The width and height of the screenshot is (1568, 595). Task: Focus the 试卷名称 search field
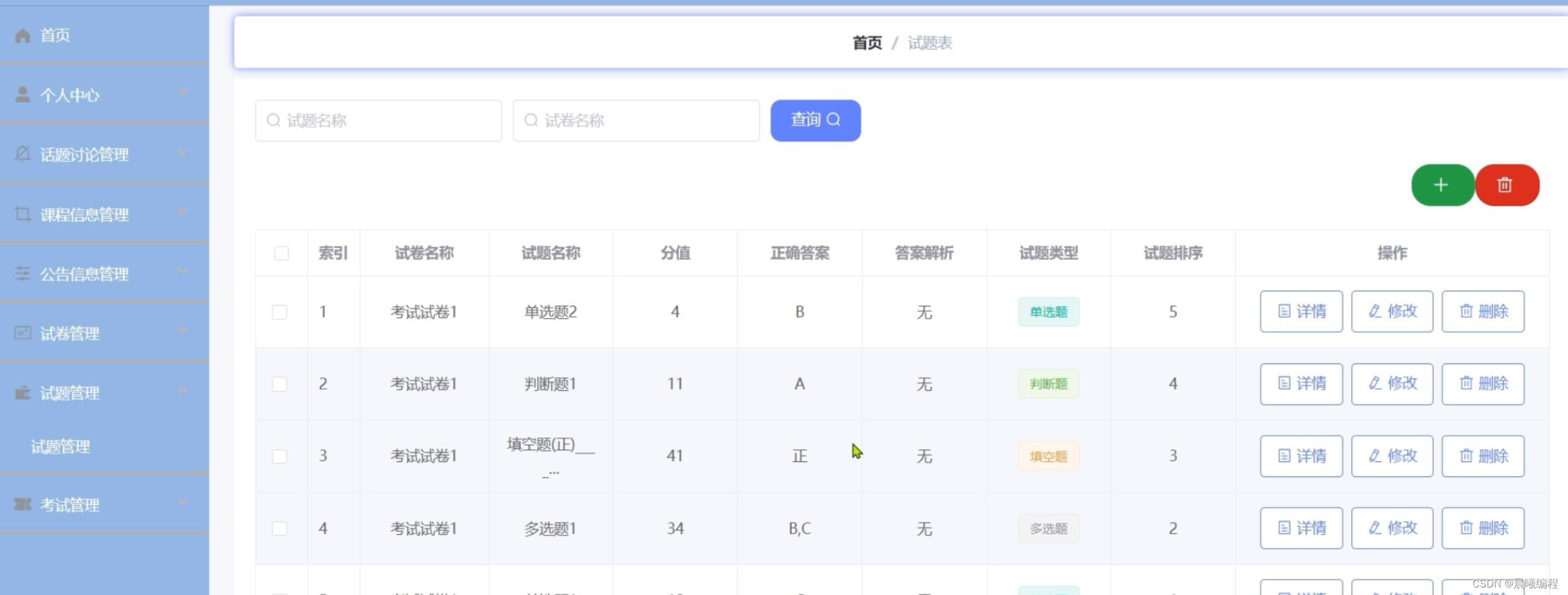pyautogui.click(x=636, y=121)
